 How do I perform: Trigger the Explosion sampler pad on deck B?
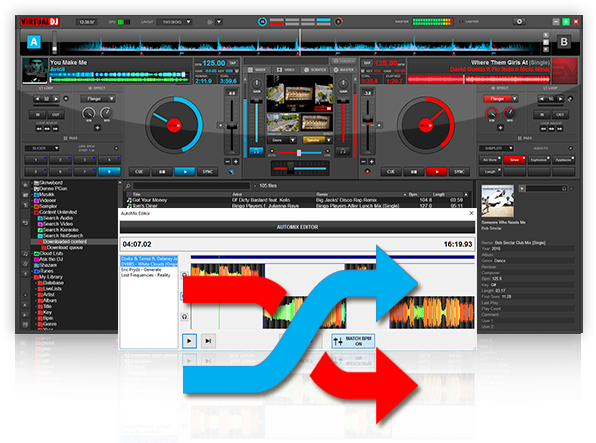[x=539, y=160]
